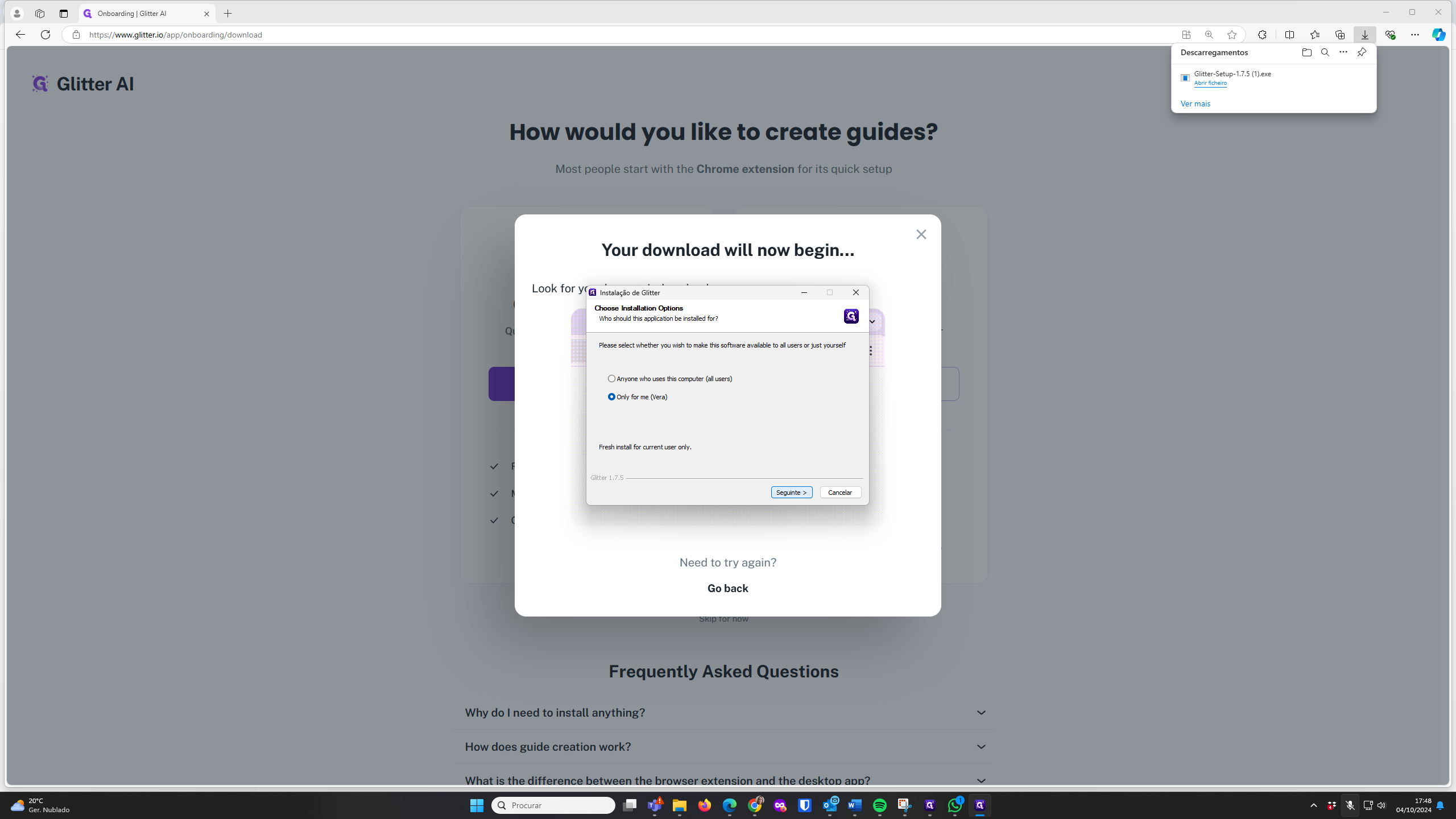This screenshot has height=819, width=1456.
Task: Open downloads folder from Descarregamentos panel
Action: [1306, 52]
